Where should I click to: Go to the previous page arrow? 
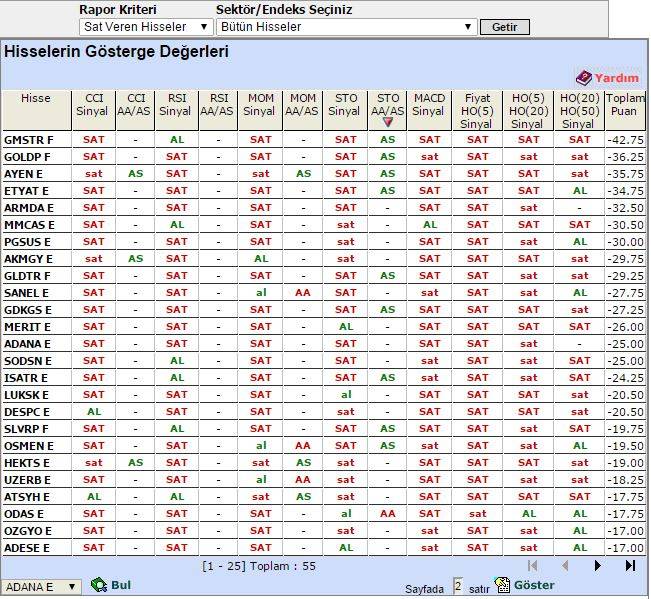[565, 566]
